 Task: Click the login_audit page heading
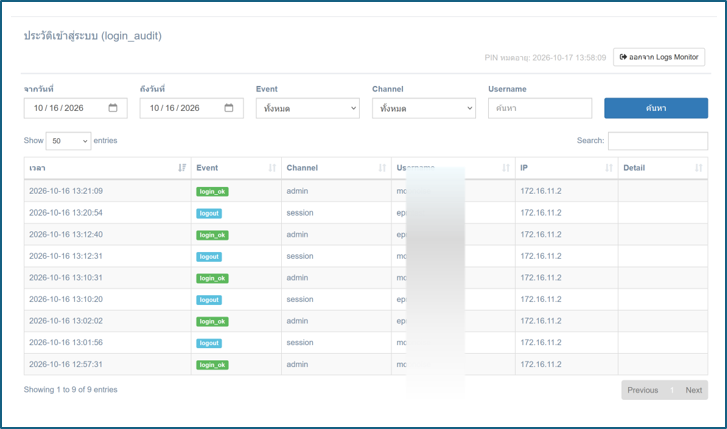pos(93,36)
